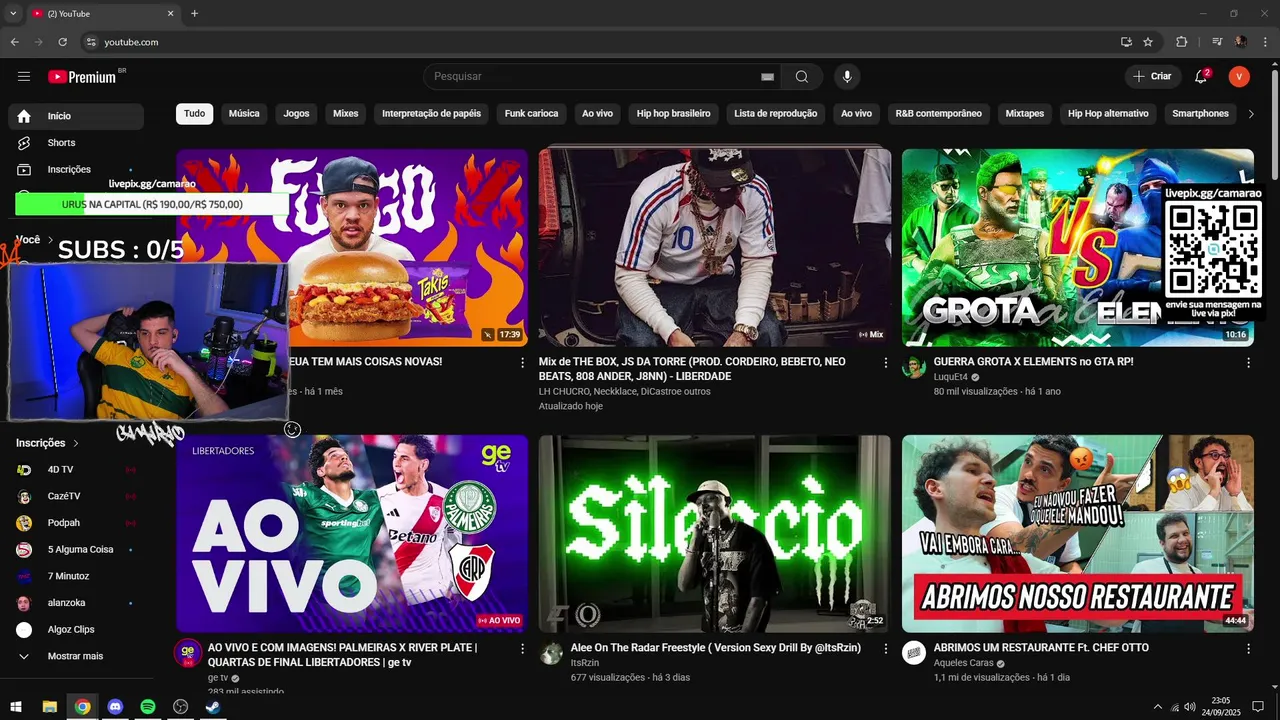Select the Funk carioca chip
The width and height of the screenshot is (1280, 720).
point(531,114)
